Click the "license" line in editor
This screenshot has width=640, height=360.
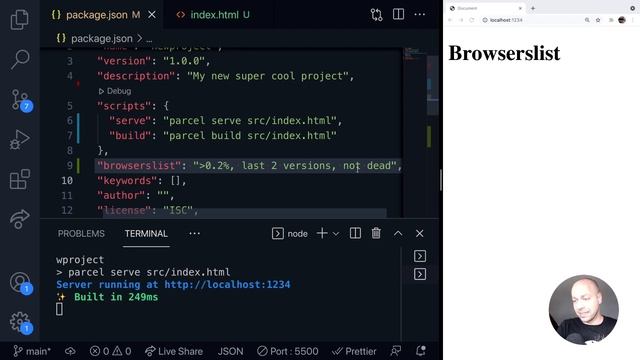147,211
